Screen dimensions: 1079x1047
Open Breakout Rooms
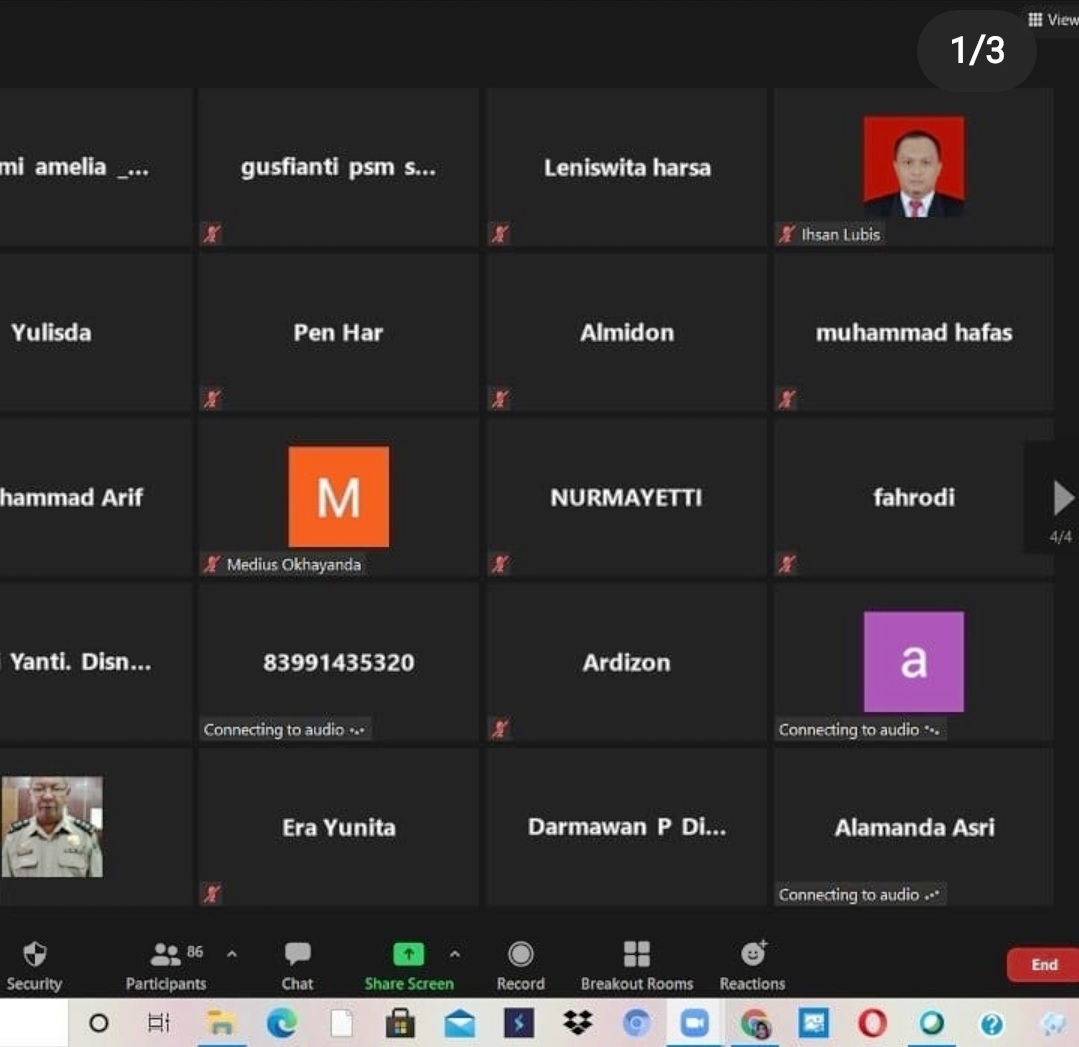(636, 965)
